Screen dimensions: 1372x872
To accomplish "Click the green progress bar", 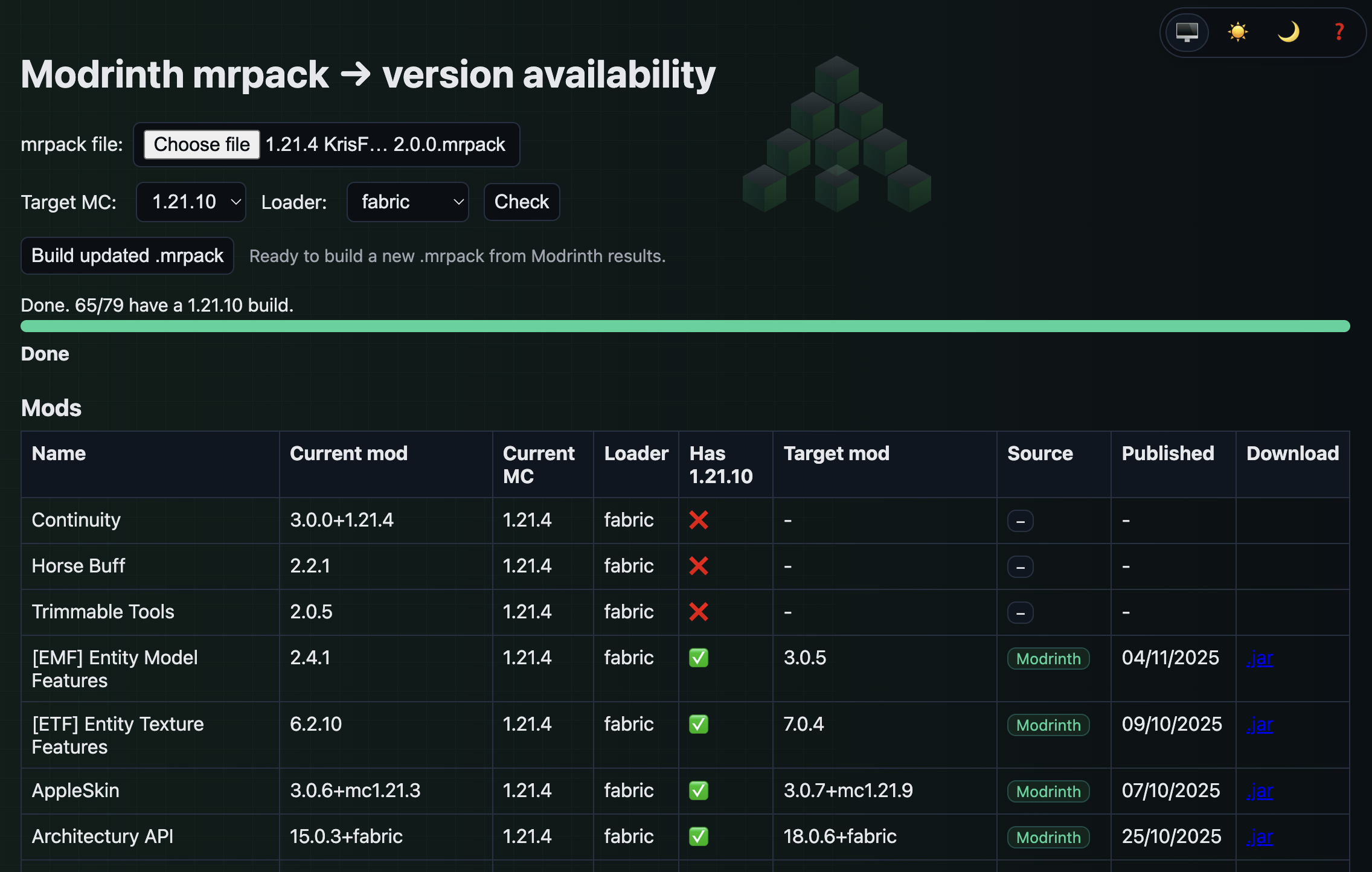I will coord(685,326).
